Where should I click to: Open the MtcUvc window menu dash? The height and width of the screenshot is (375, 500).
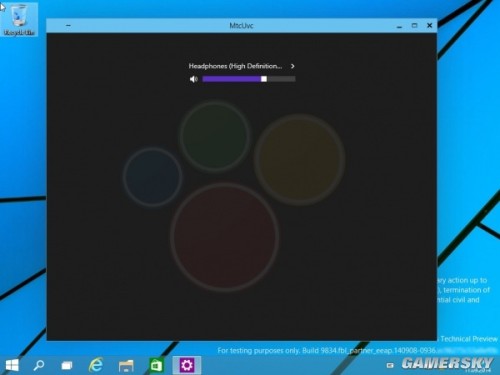pos(68,25)
